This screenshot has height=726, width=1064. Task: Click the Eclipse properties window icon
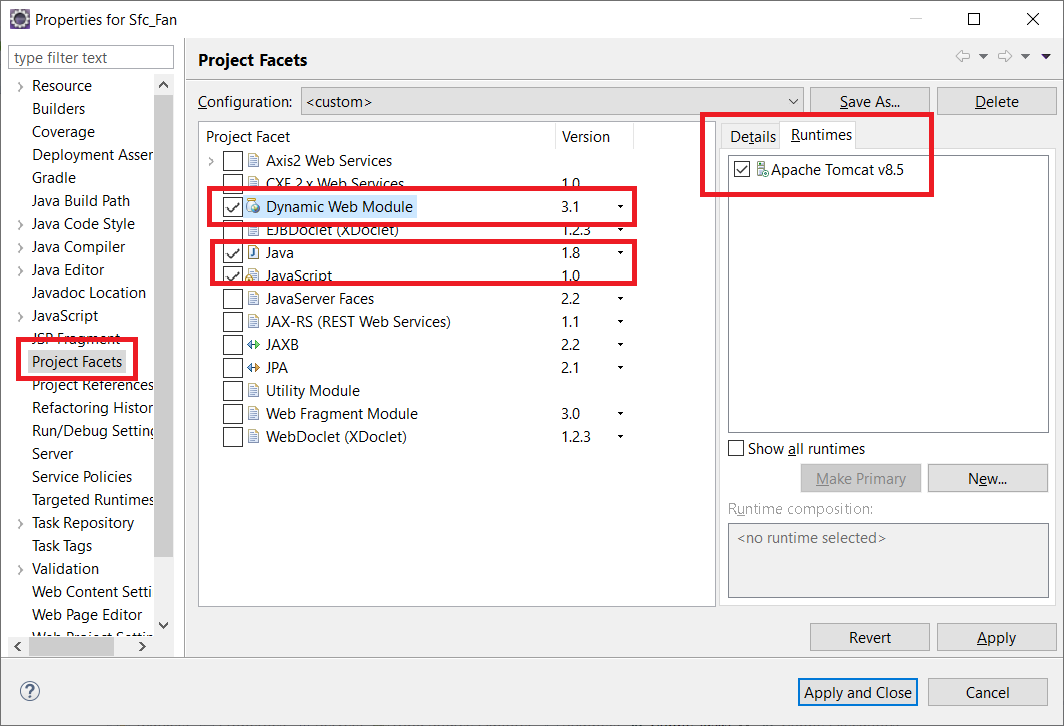[x=20, y=19]
